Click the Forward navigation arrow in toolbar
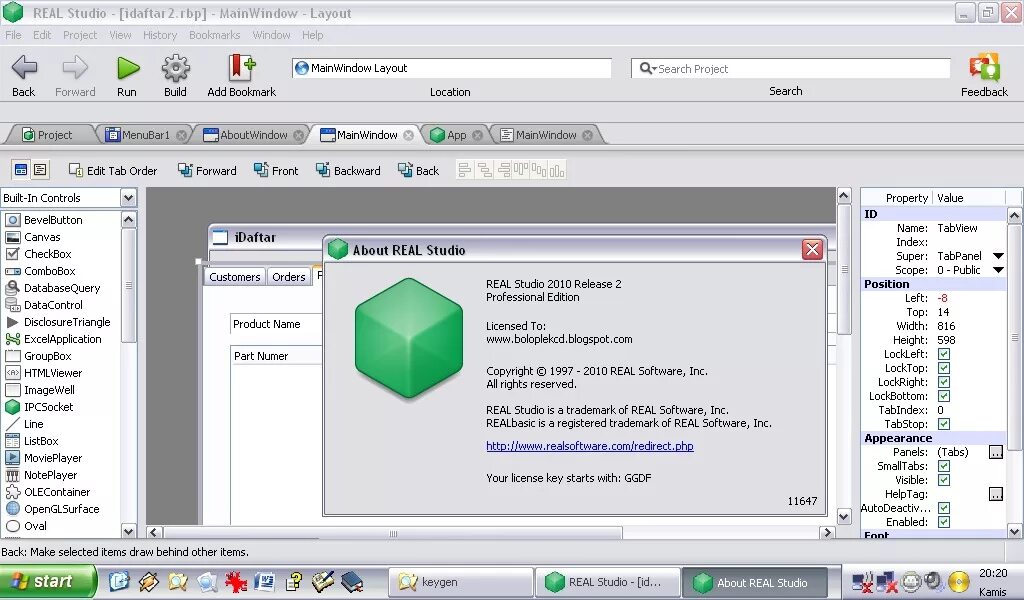Viewport: 1024px width, 600px height. [x=75, y=67]
